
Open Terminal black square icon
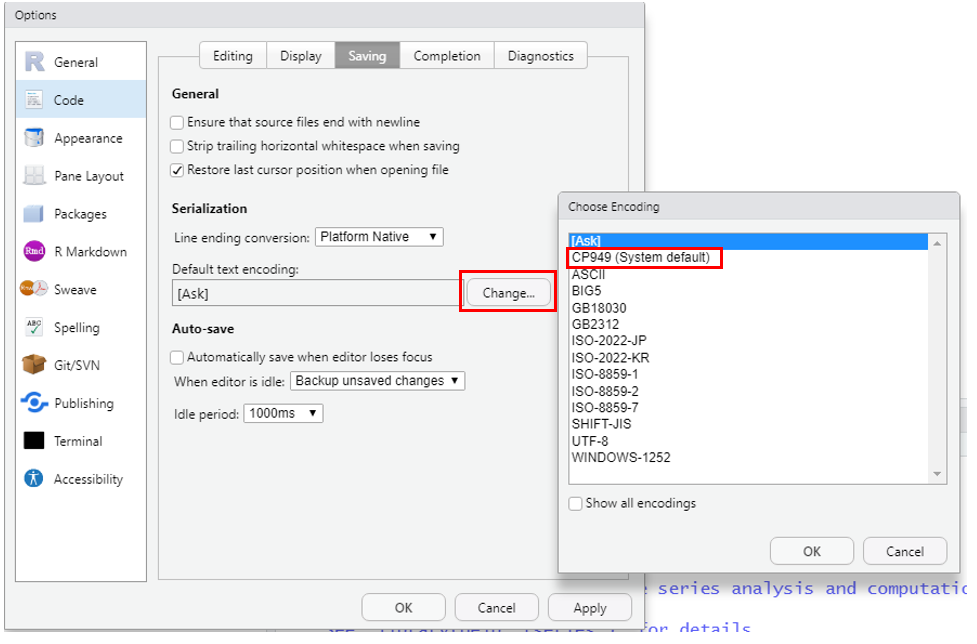point(34,440)
